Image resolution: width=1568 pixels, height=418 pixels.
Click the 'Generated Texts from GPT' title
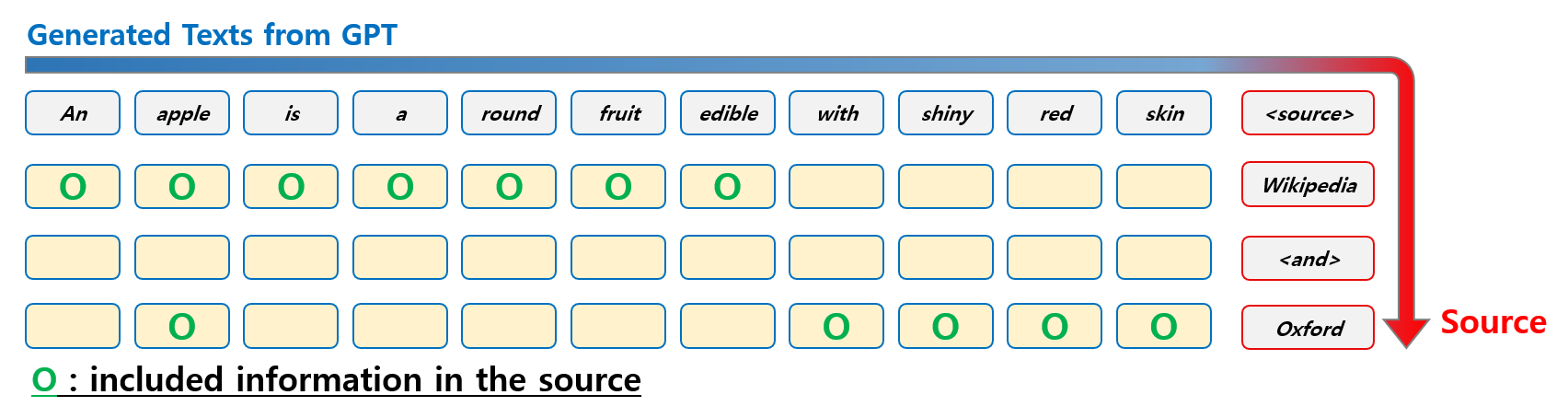(x=213, y=35)
